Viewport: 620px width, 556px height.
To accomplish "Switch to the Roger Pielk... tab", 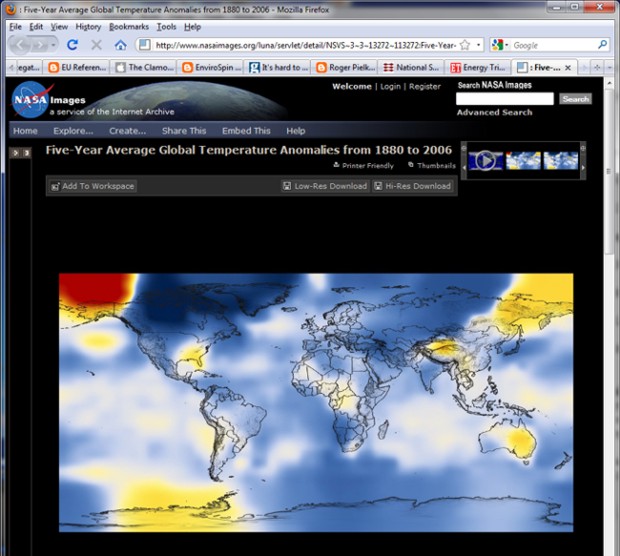I will (344, 67).
